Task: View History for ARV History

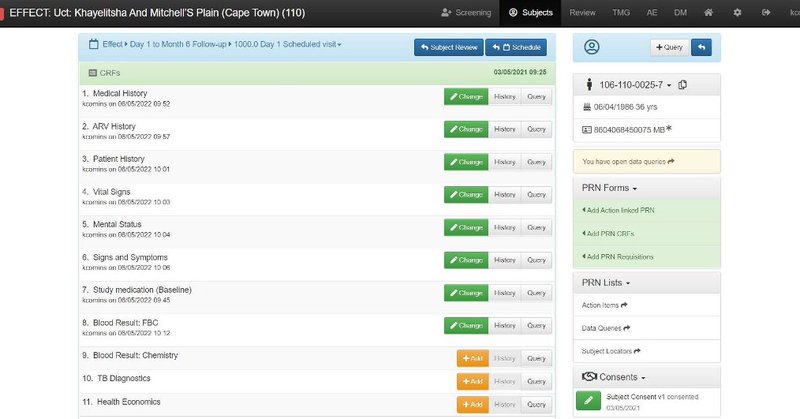Action: pyautogui.click(x=505, y=129)
